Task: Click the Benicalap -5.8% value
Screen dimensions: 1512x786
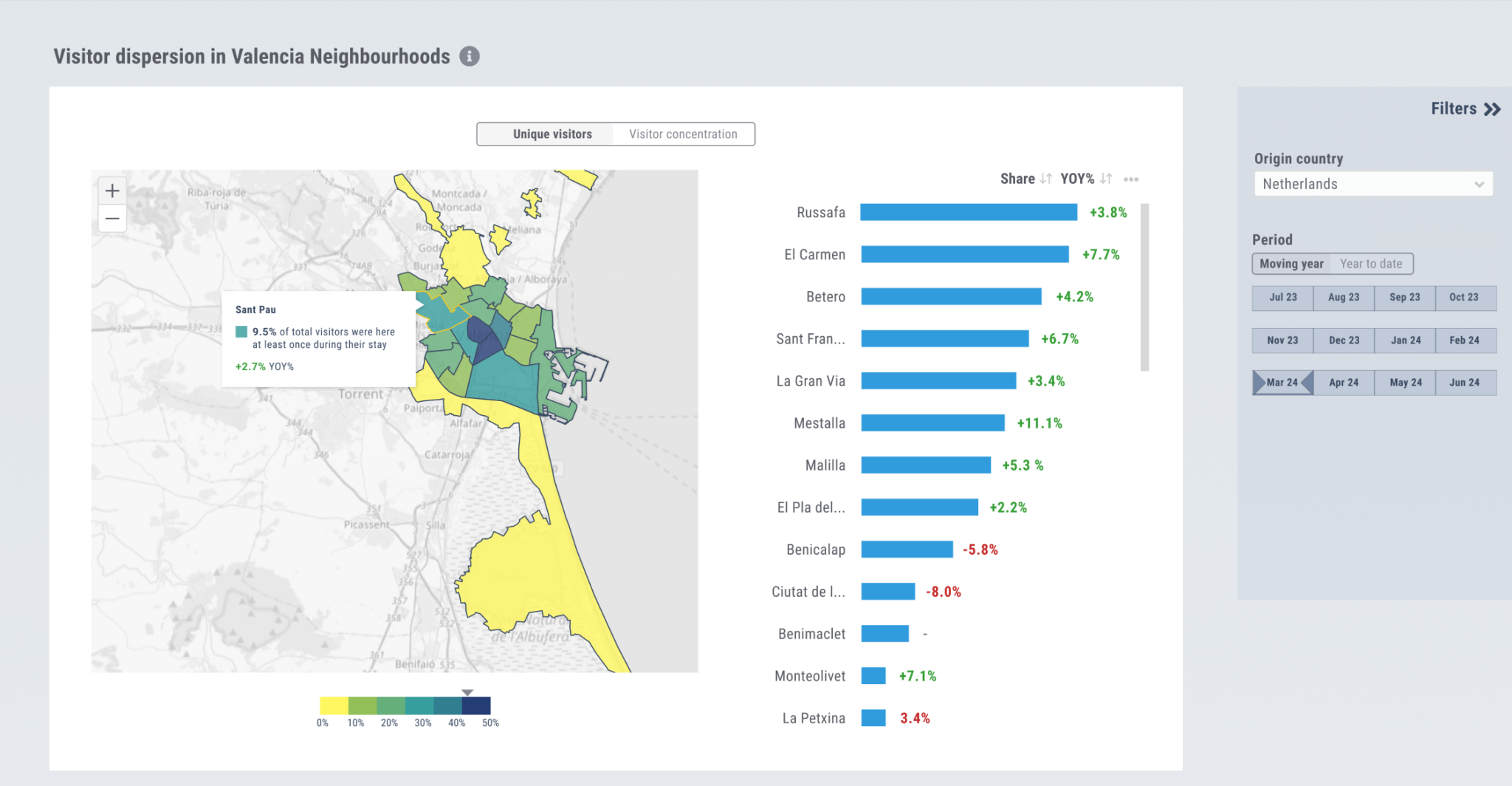Action: click(x=980, y=550)
